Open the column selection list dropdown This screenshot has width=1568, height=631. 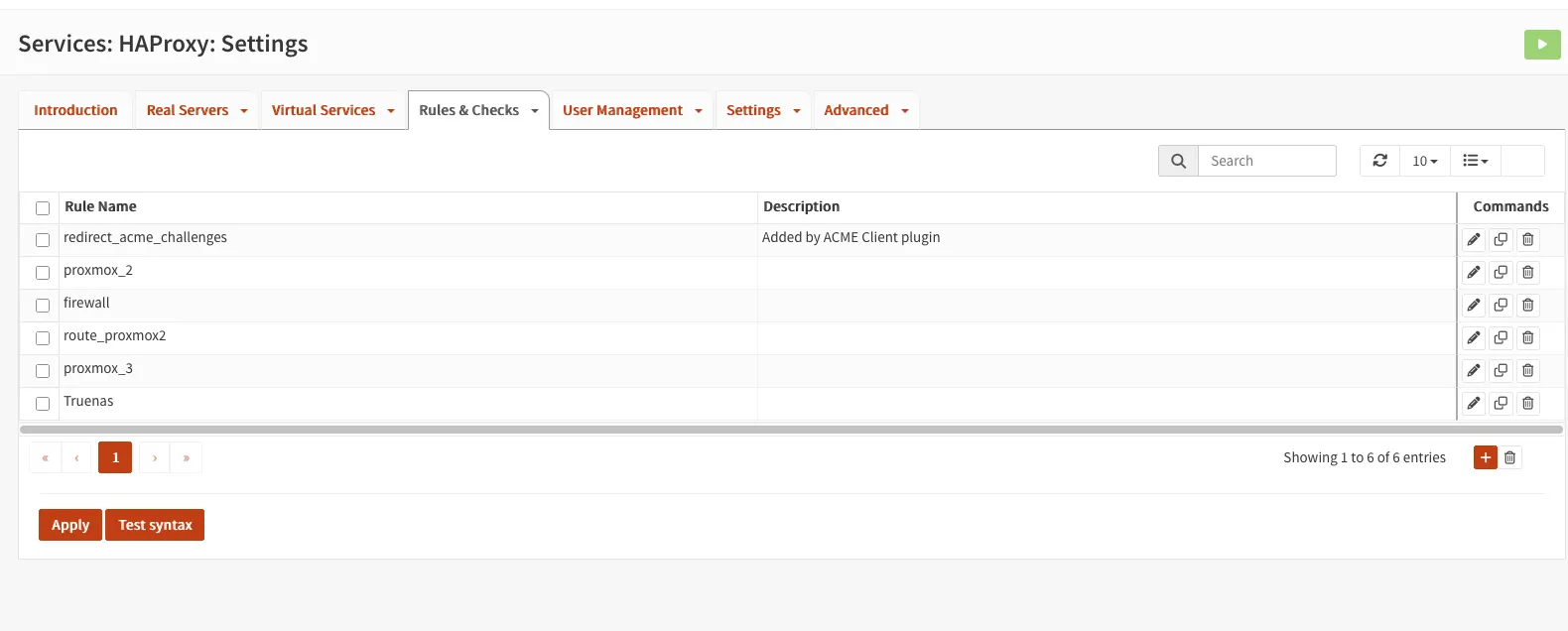(x=1475, y=161)
